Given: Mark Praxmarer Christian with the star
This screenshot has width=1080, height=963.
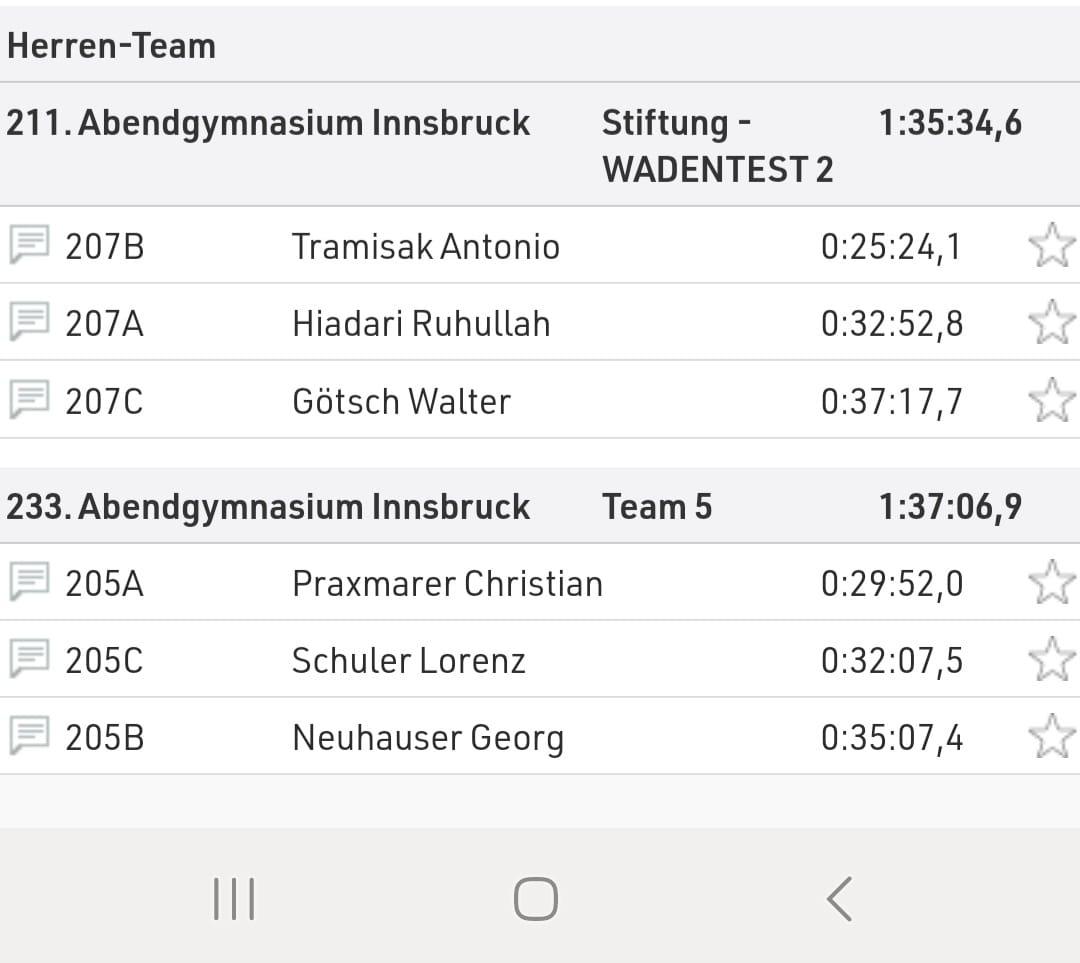Looking at the screenshot, I should [1051, 582].
